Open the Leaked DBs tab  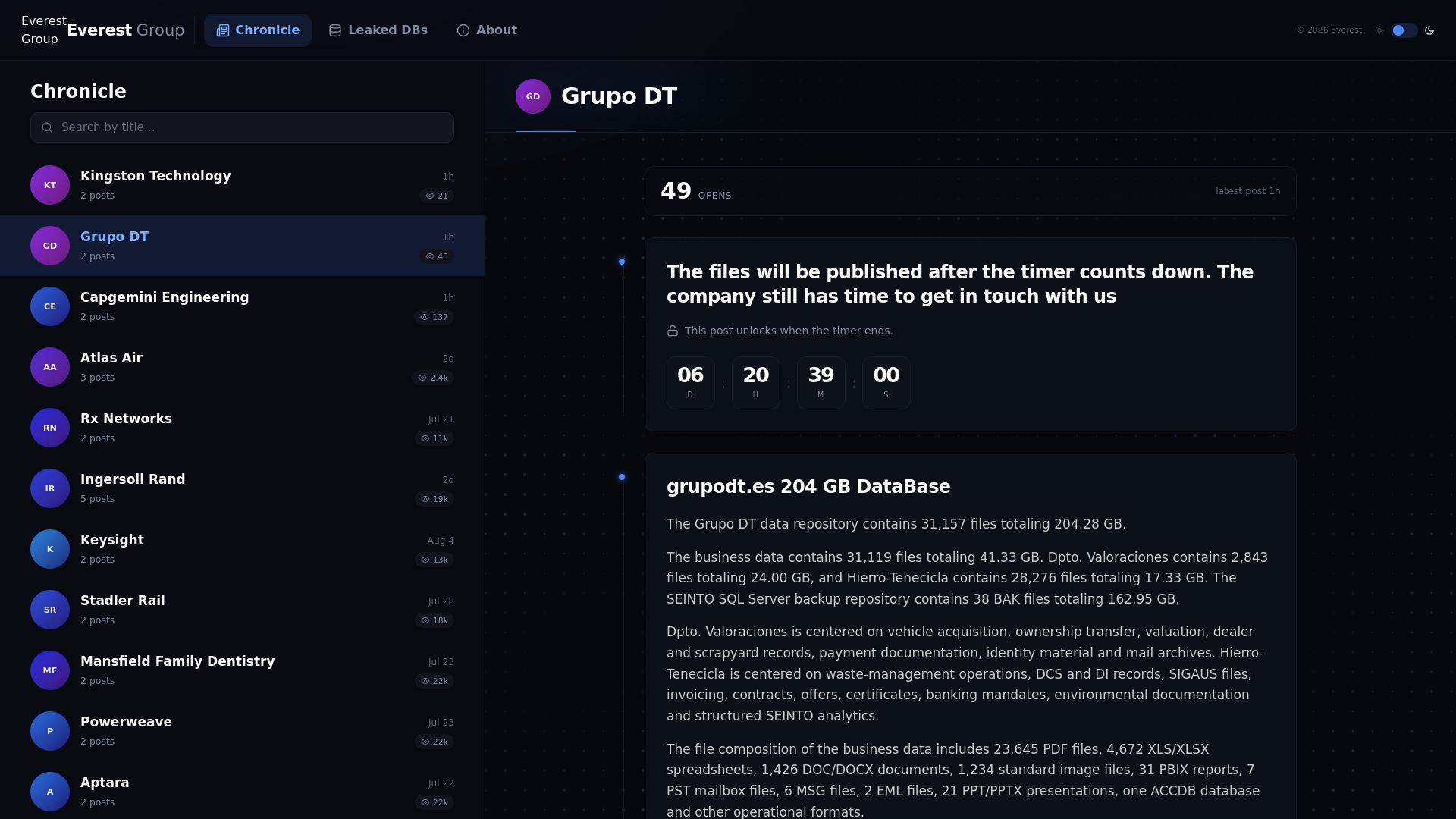click(378, 30)
